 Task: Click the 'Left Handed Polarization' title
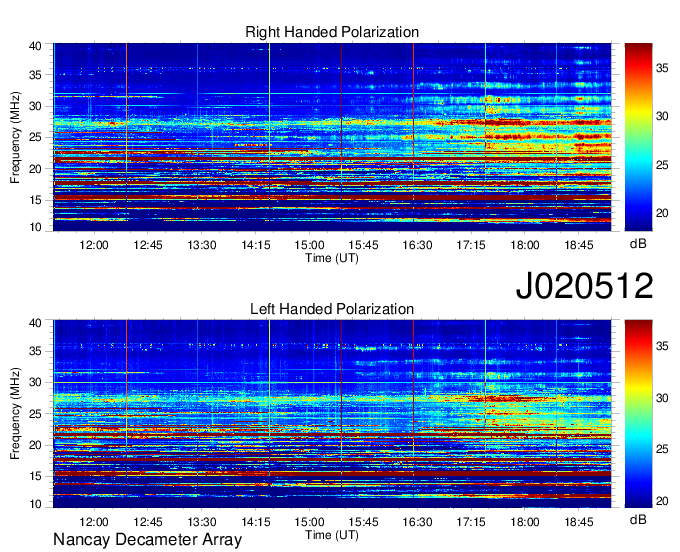pos(332,309)
